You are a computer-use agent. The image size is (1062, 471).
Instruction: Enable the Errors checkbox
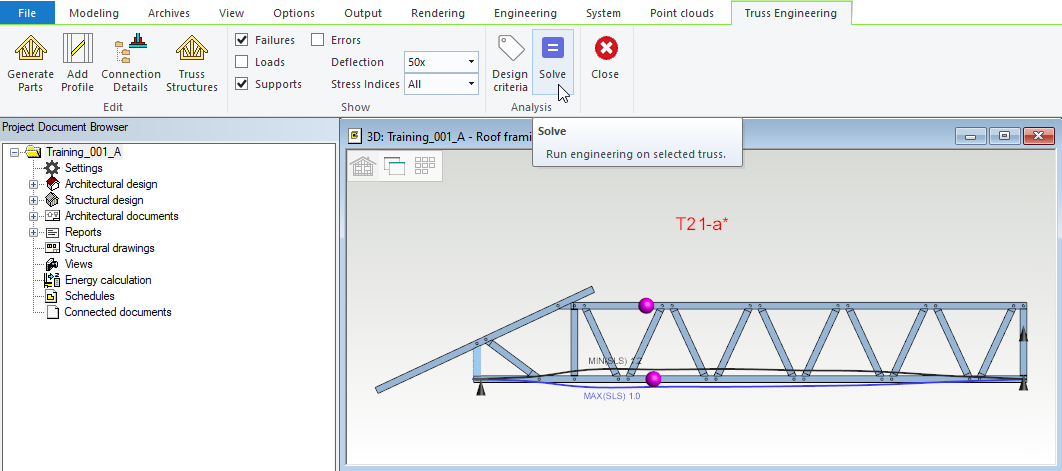318,40
